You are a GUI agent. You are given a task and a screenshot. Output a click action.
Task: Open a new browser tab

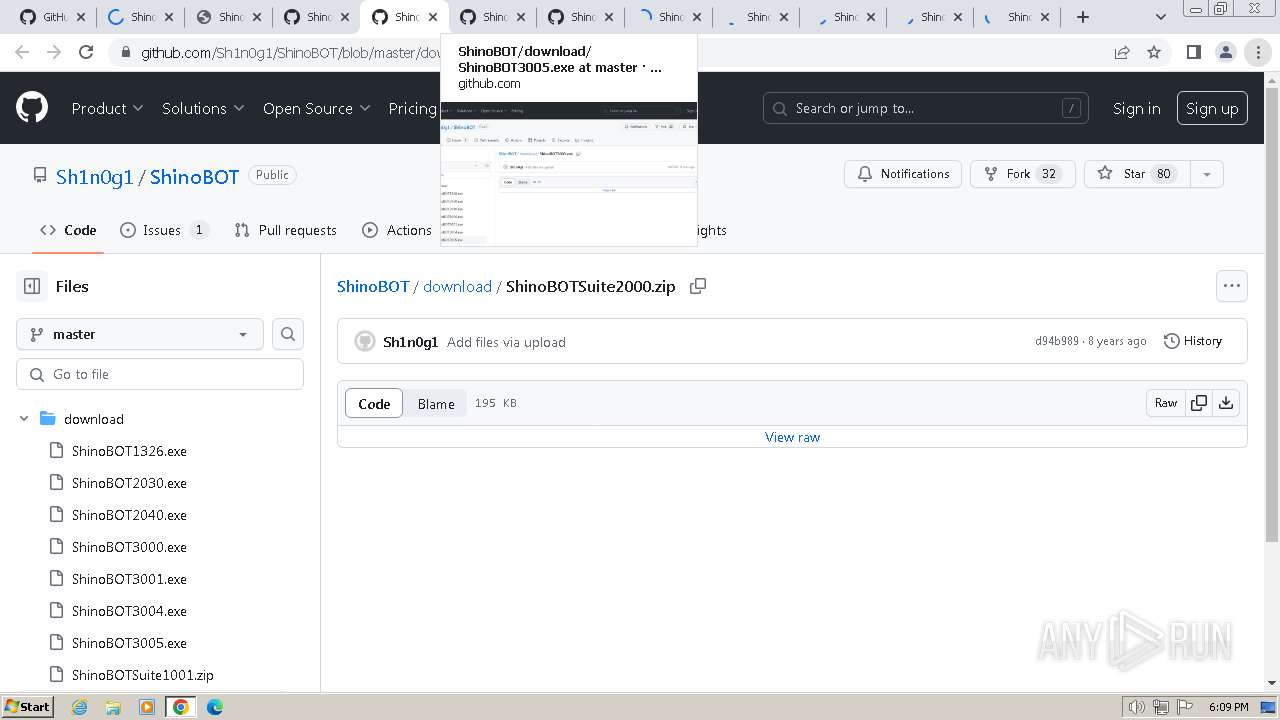[1083, 17]
